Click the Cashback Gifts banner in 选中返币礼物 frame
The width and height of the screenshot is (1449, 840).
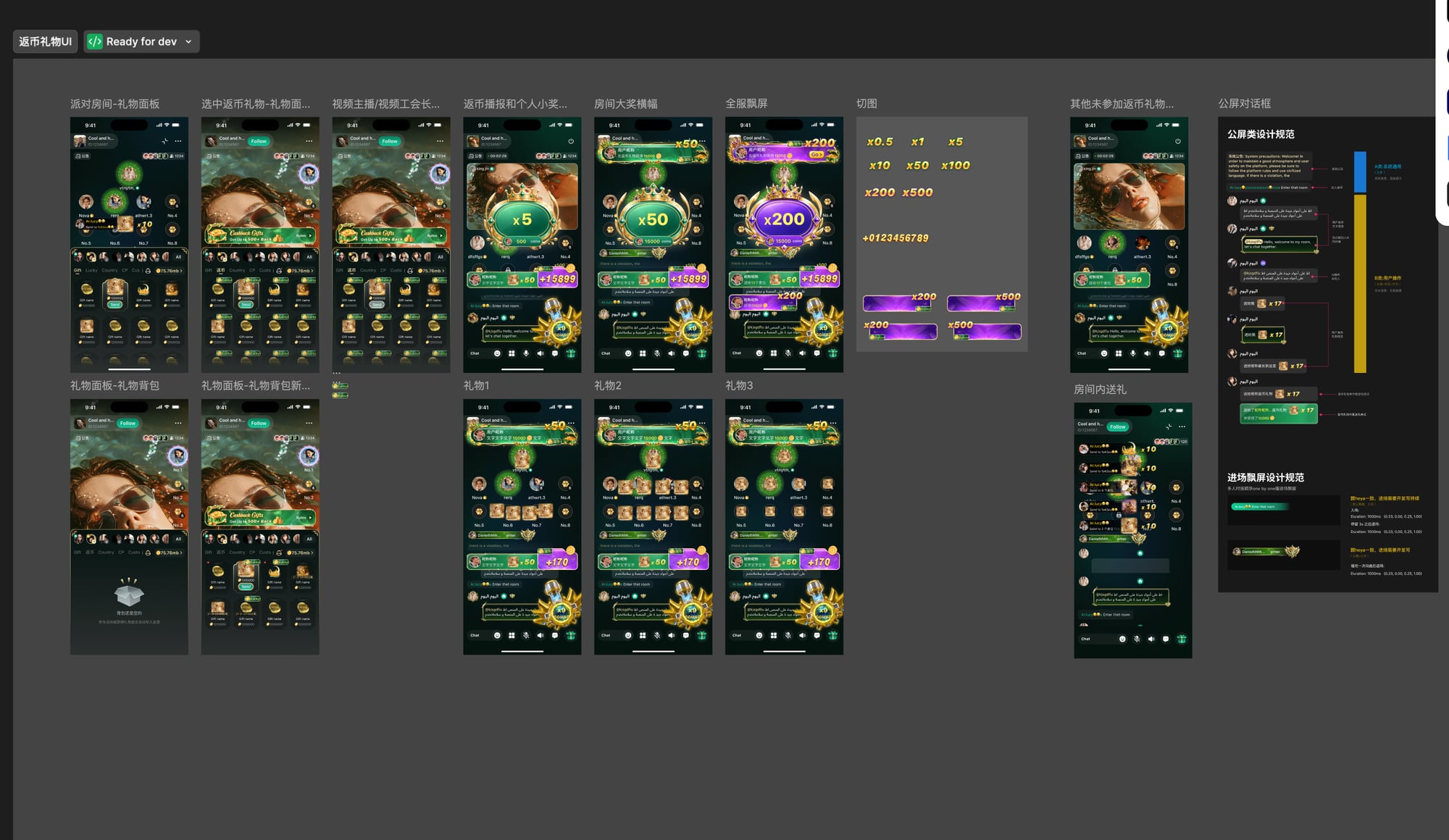tap(260, 235)
